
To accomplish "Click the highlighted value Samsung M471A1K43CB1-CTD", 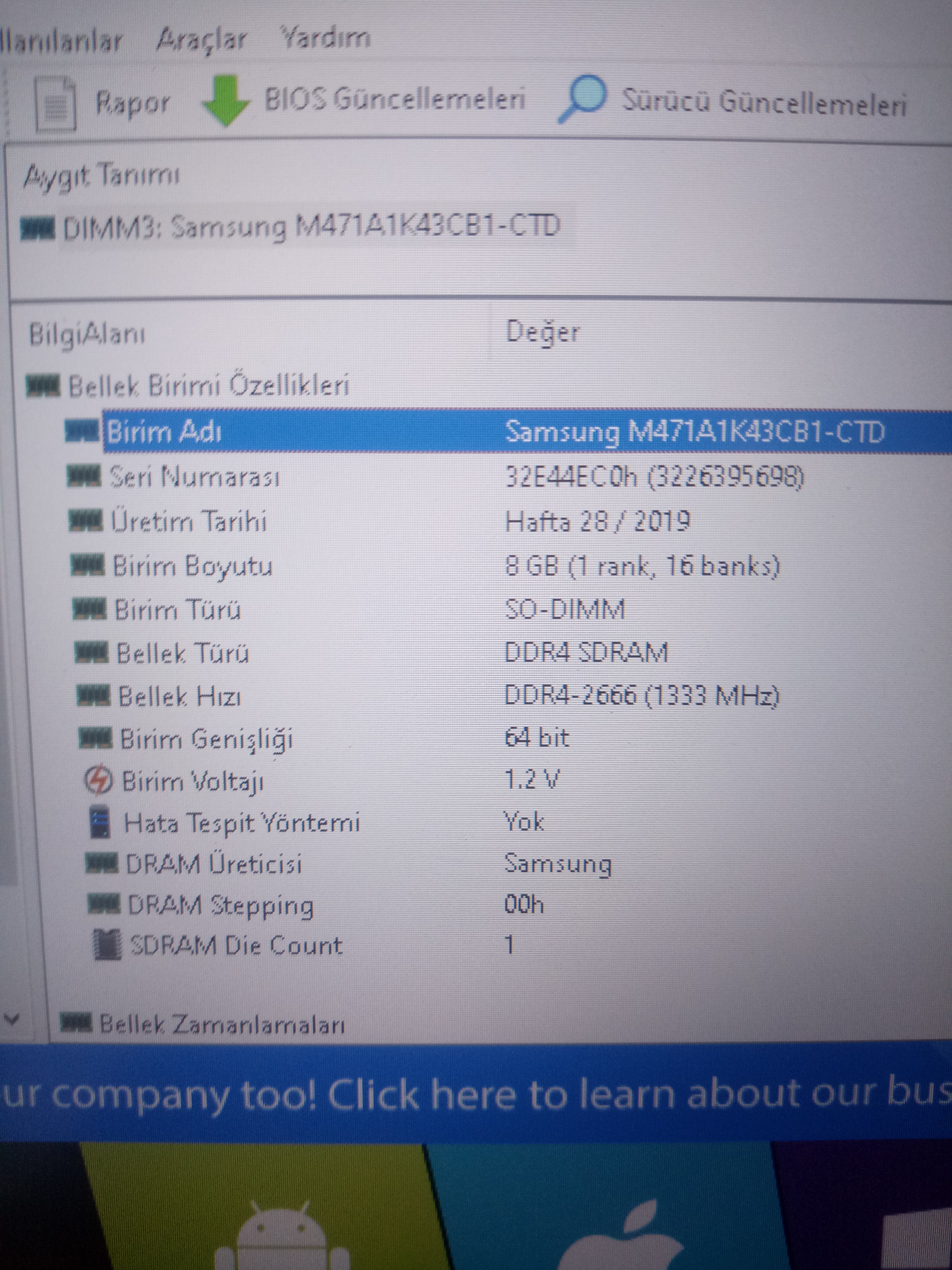I will (694, 432).
